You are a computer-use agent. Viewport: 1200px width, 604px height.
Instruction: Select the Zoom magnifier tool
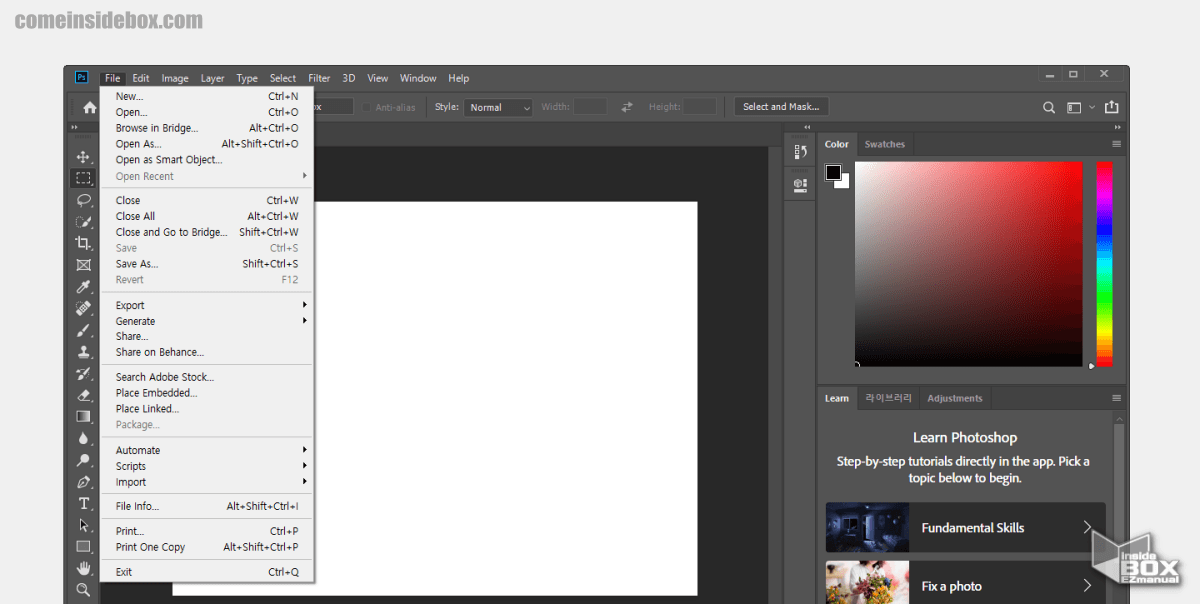click(x=84, y=590)
